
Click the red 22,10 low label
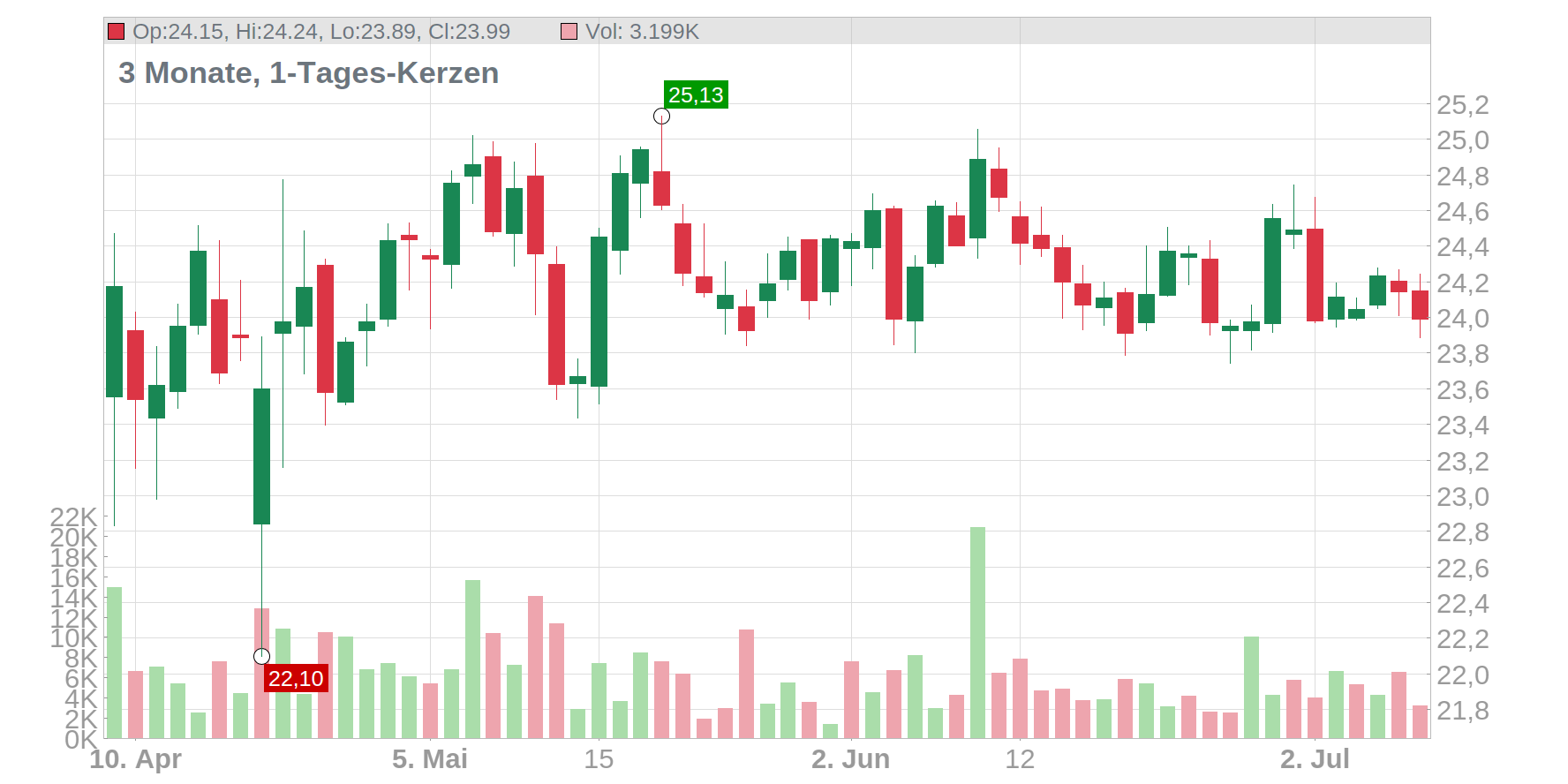pos(296,678)
